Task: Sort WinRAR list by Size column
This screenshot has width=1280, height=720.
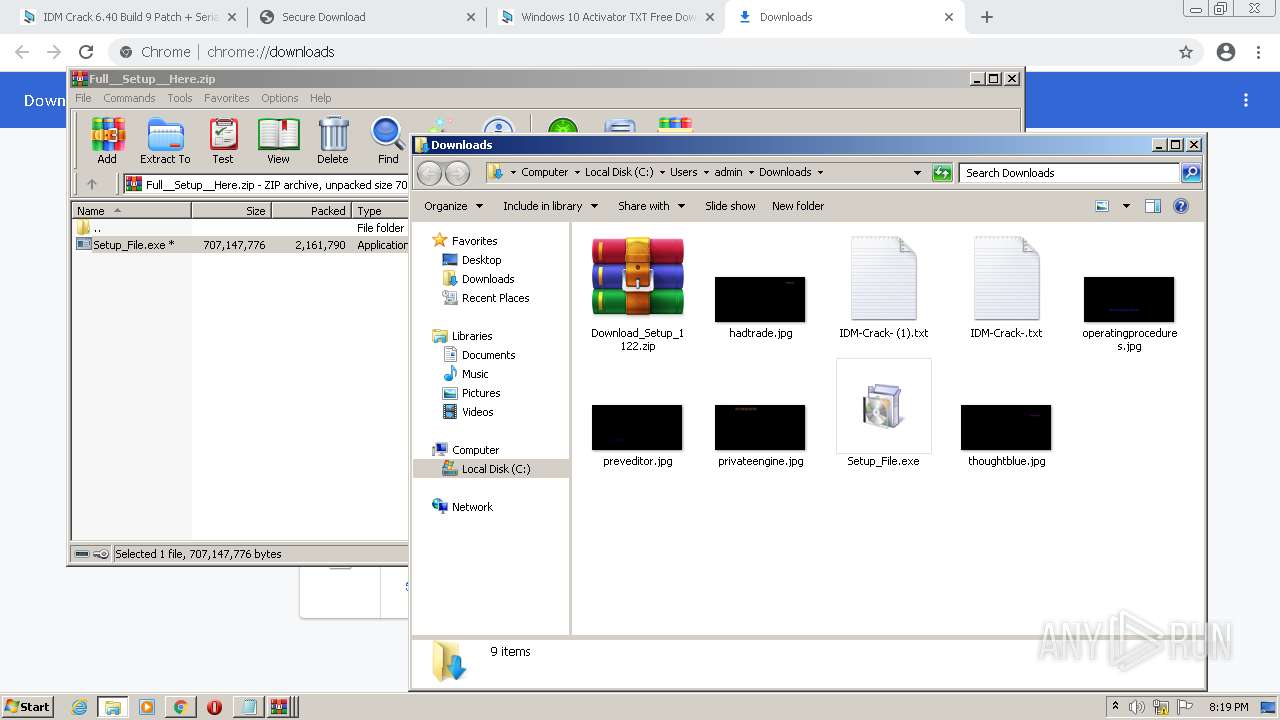Action: tap(231, 211)
